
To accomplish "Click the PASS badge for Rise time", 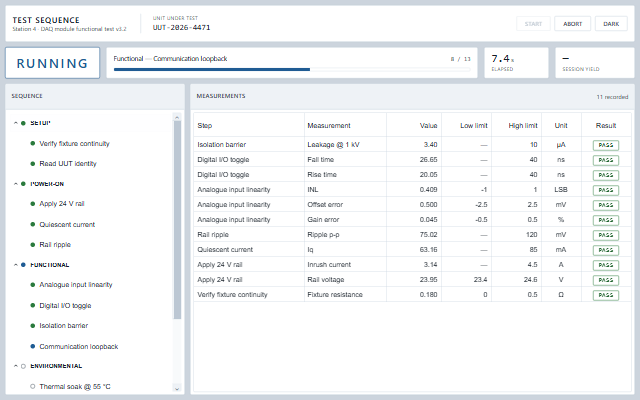I will pyautogui.click(x=606, y=175).
